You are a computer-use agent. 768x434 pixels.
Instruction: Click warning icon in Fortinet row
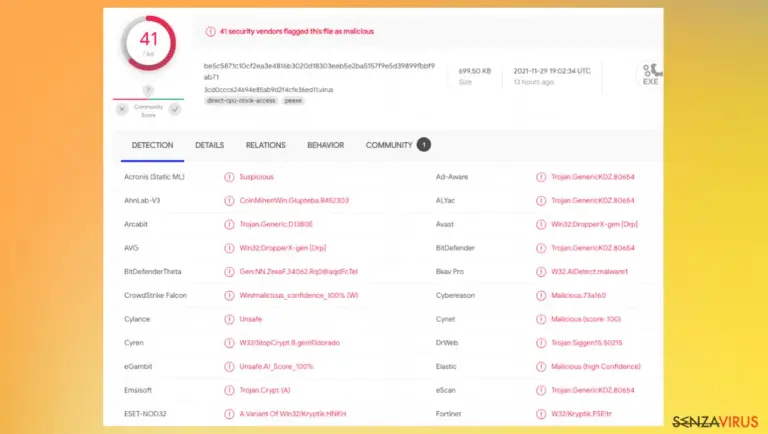(541, 414)
